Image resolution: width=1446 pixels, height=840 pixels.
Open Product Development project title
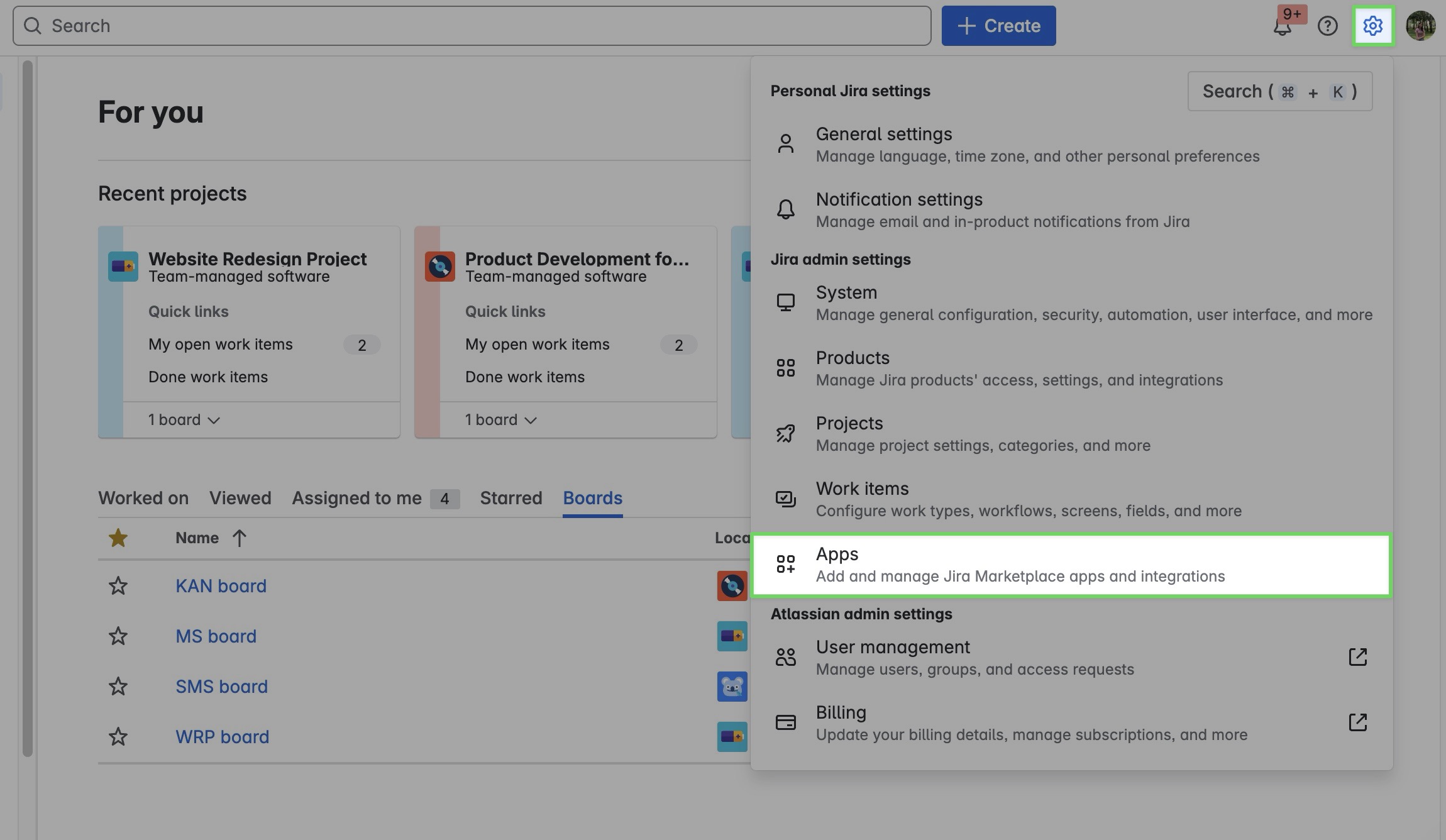pos(577,258)
